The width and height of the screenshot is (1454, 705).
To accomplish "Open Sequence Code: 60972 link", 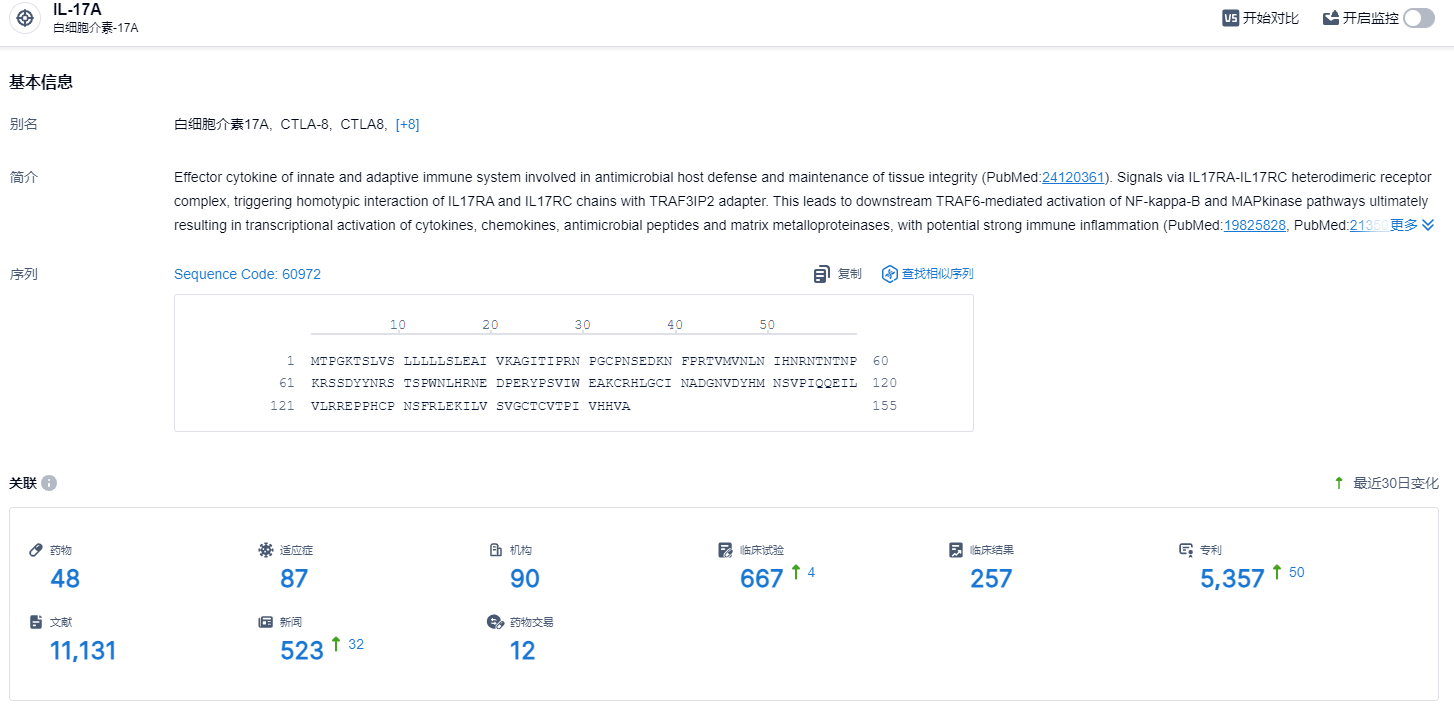I will pos(247,274).
